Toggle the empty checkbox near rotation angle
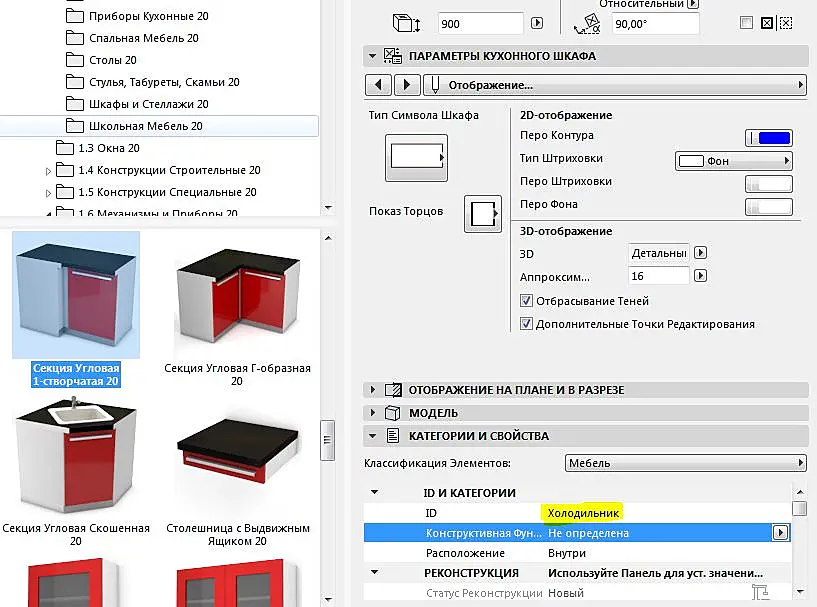The image size is (817, 607). 746,22
